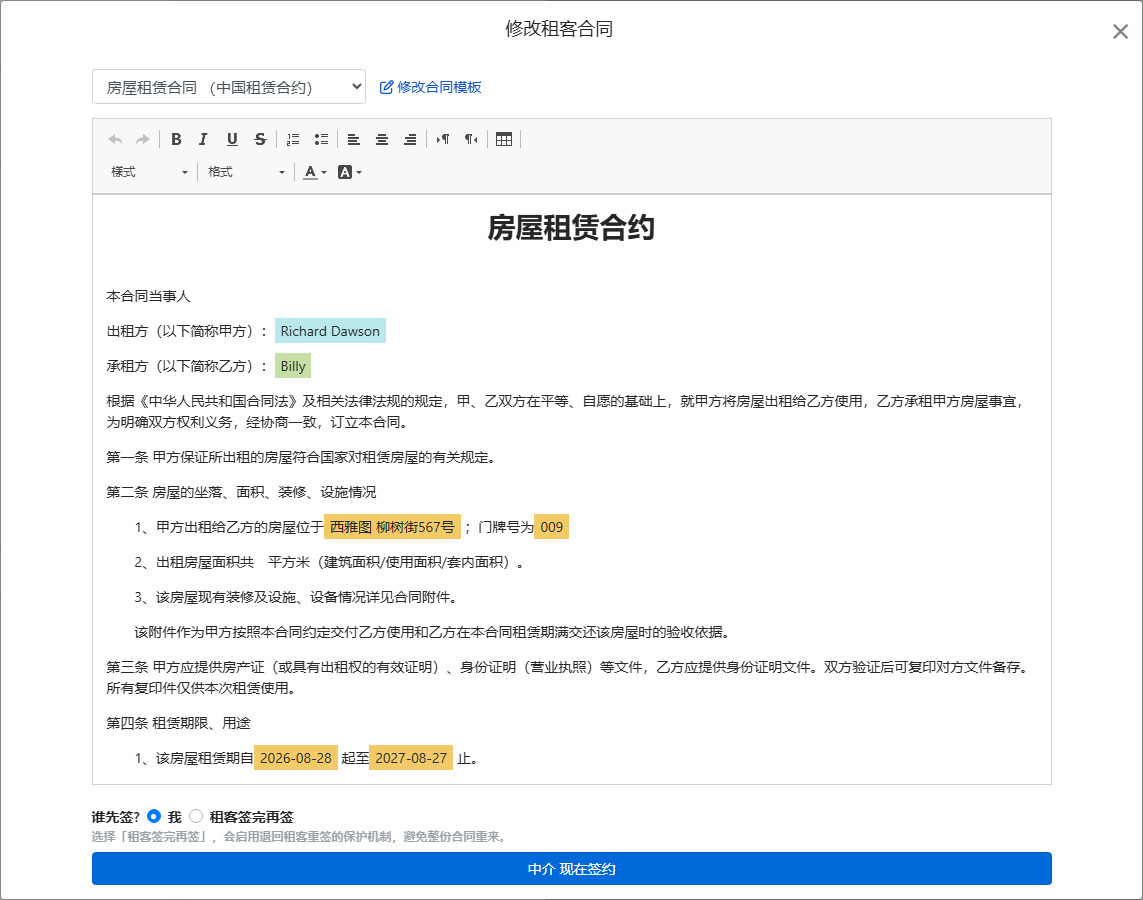The width and height of the screenshot is (1143, 900).
Task: Open the 格式 format dropdown
Action: tap(246, 172)
